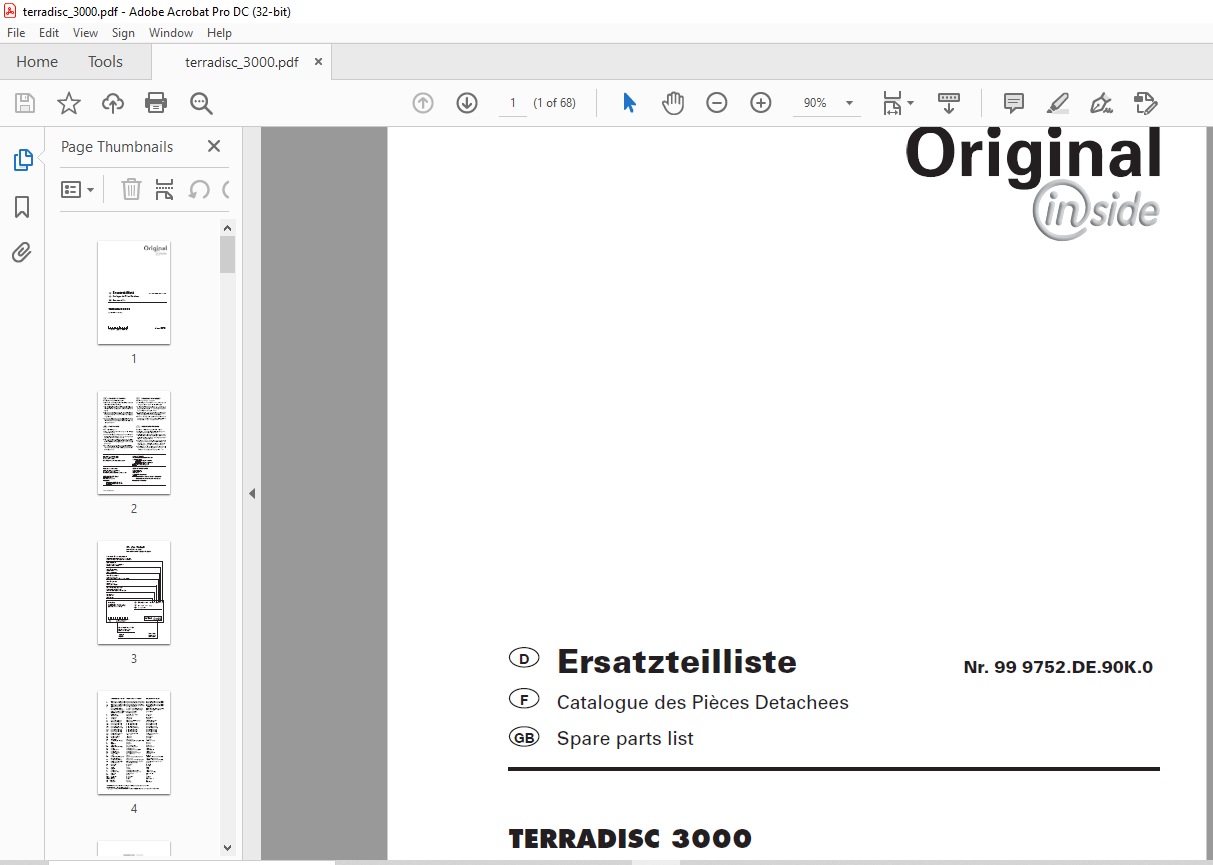Image resolution: width=1213 pixels, height=865 pixels.
Task: Select page 1 thumbnail
Action: [134, 292]
